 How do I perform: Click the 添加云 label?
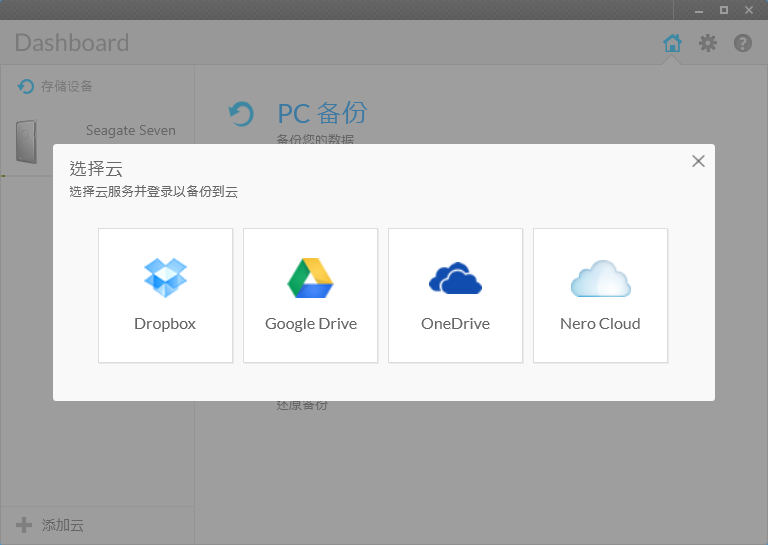click(x=62, y=525)
